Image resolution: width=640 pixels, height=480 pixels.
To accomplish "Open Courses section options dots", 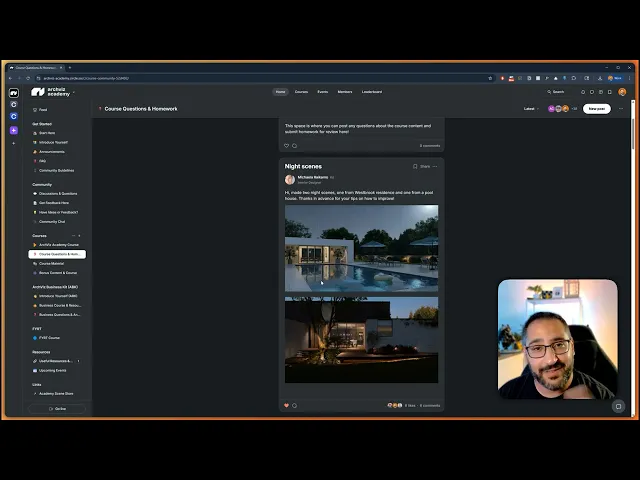I will tap(73, 236).
